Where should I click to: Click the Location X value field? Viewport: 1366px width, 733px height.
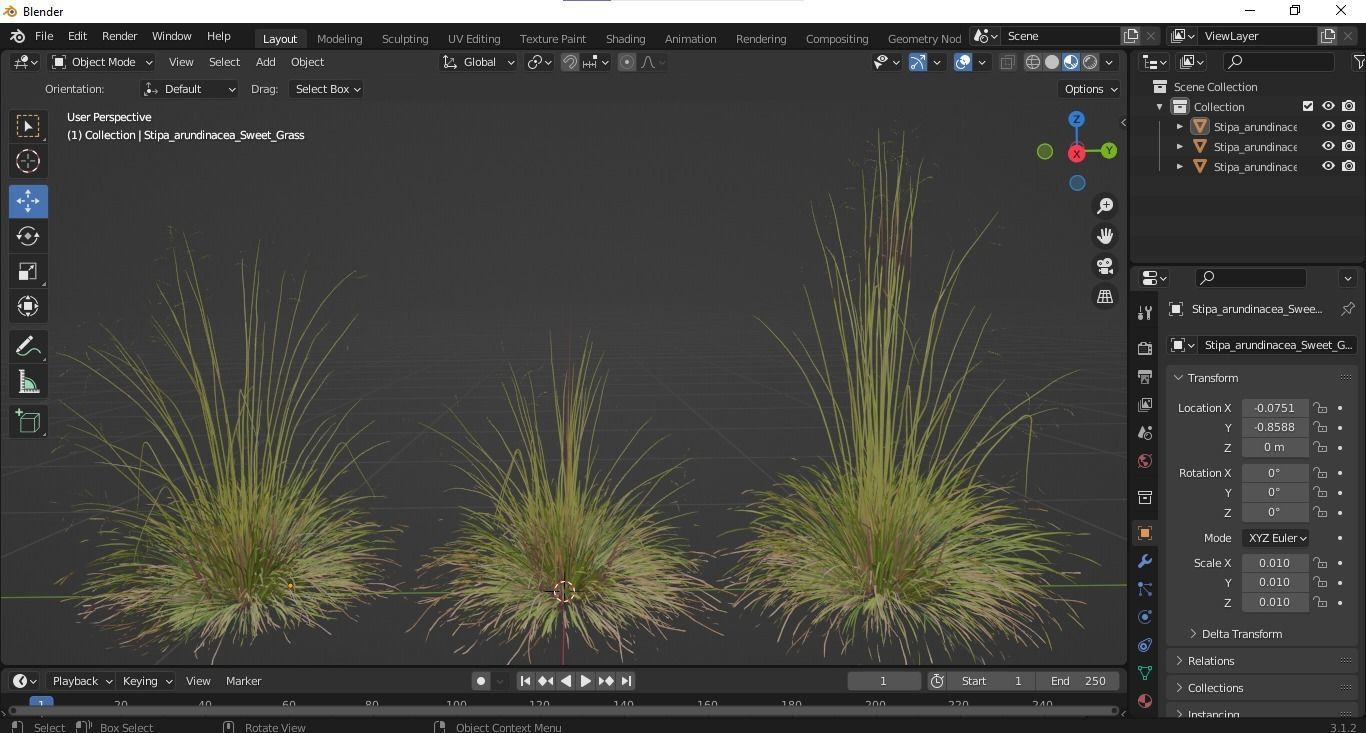click(x=1275, y=408)
